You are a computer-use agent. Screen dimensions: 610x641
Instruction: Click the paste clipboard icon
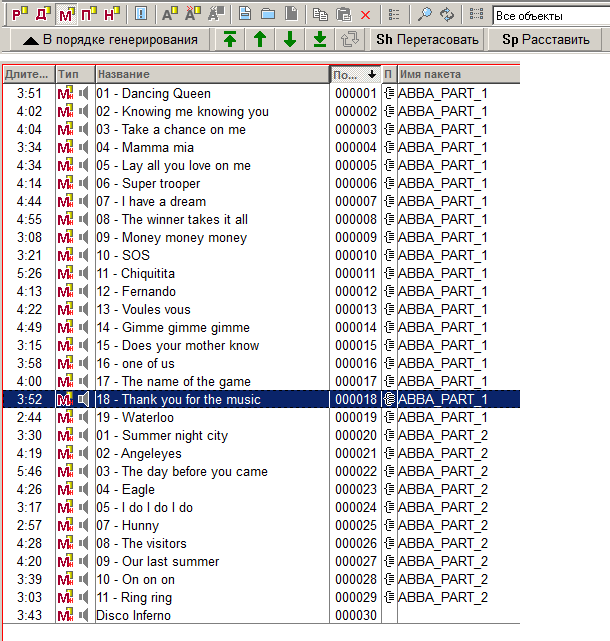click(343, 15)
